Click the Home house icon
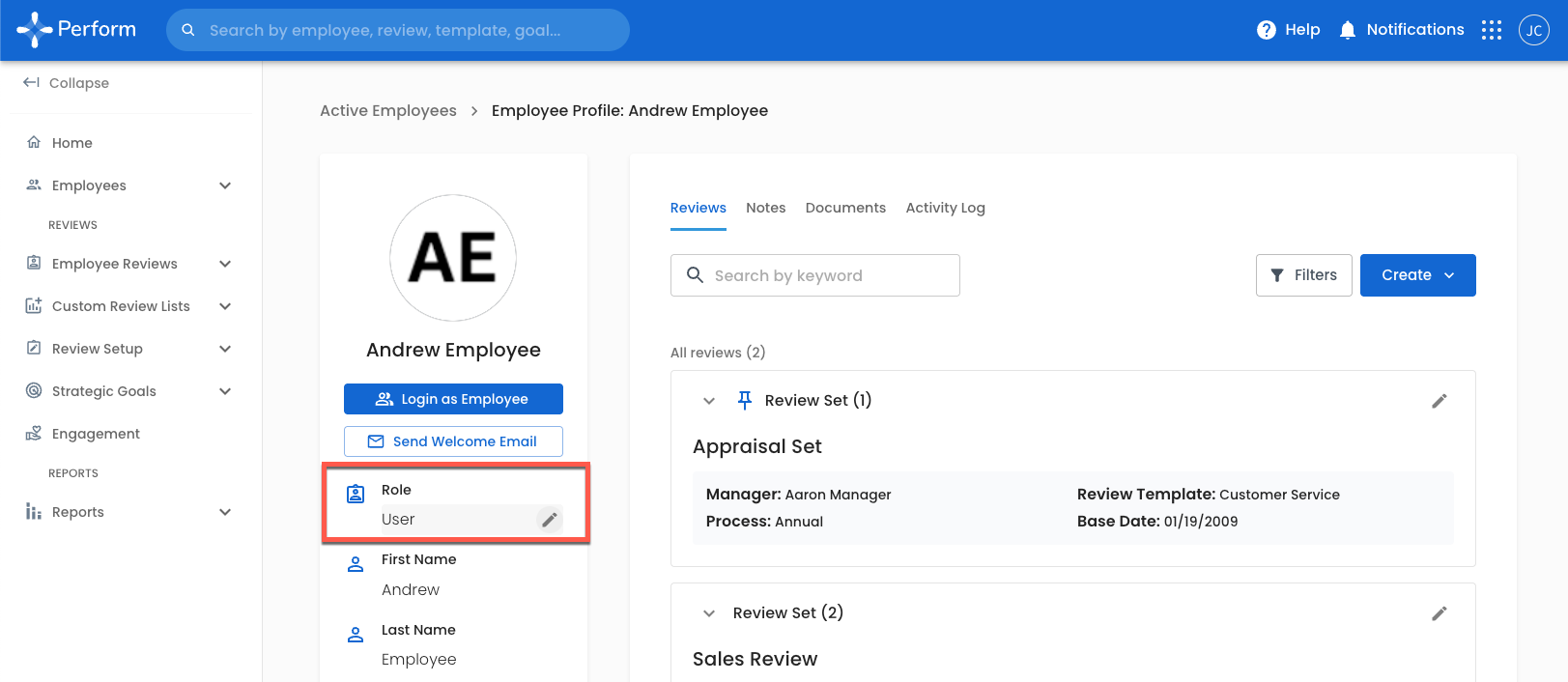1568x682 pixels. click(x=34, y=142)
